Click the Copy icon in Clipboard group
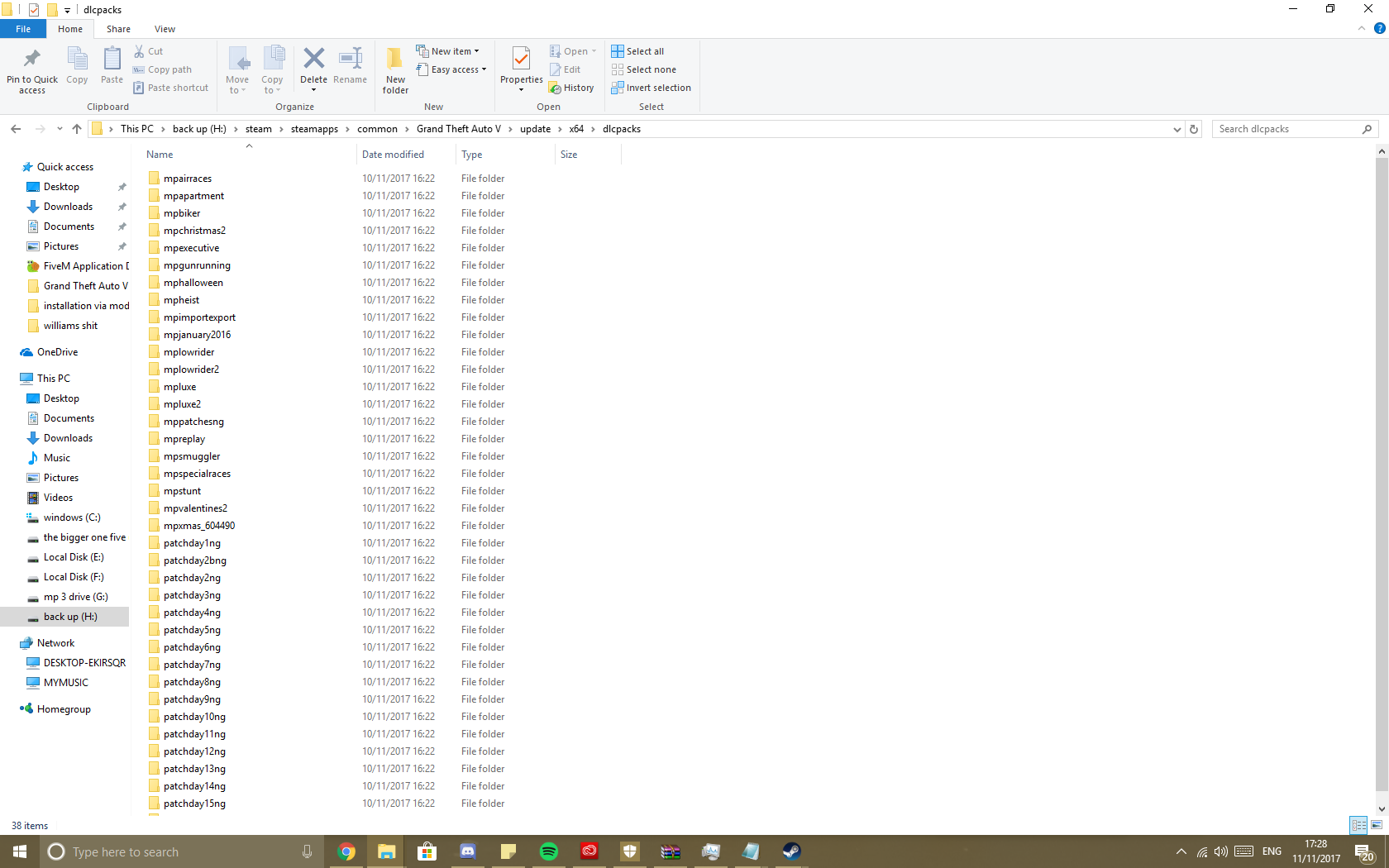 point(77,60)
